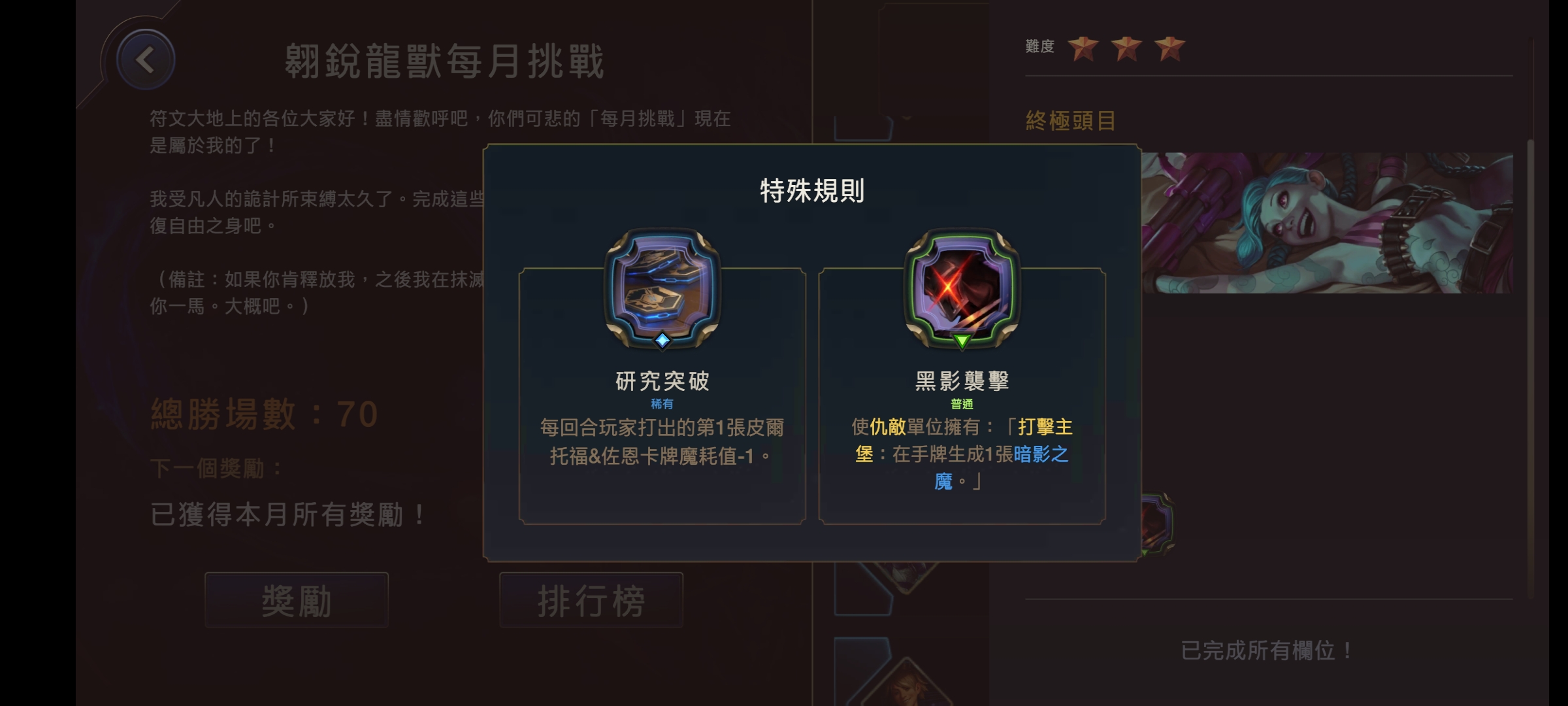This screenshot has height=706, width=1568.
Task: Tap the Jinx boss portrait
Action: [x=1327, y=222]
